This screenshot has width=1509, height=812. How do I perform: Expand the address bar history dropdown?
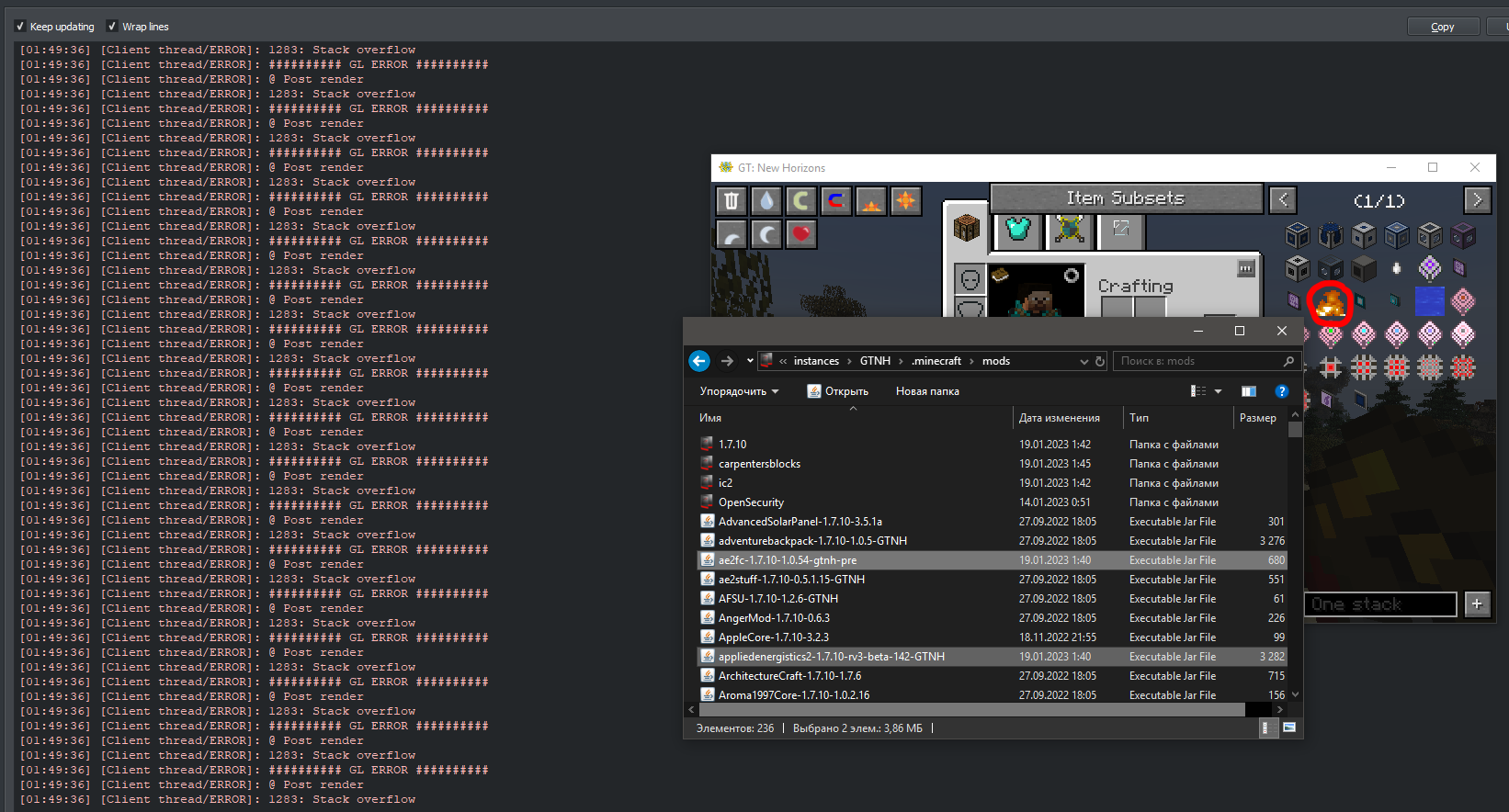click(x=1084, y=361)
